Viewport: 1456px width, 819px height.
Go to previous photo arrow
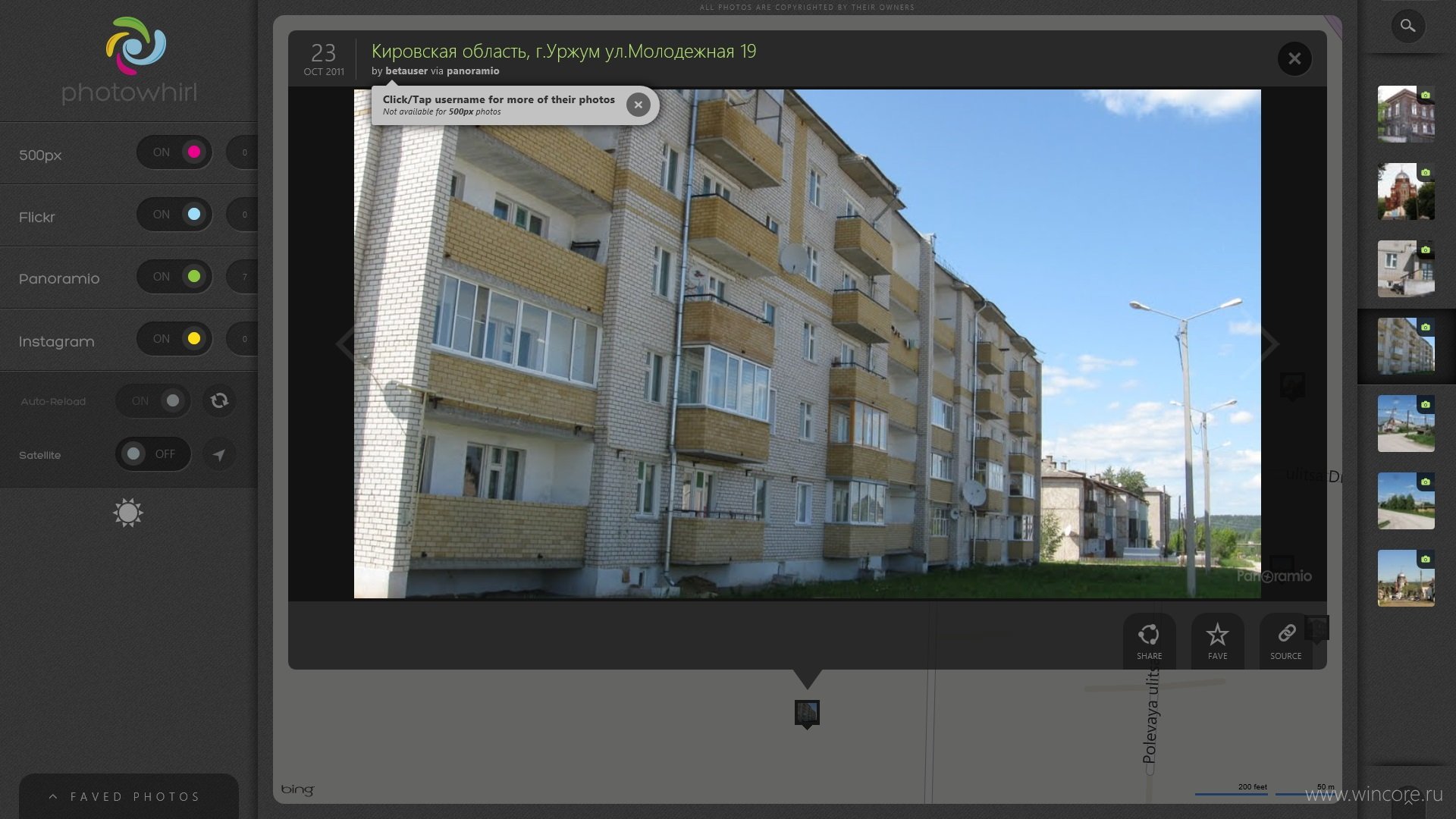click(345, 344)
